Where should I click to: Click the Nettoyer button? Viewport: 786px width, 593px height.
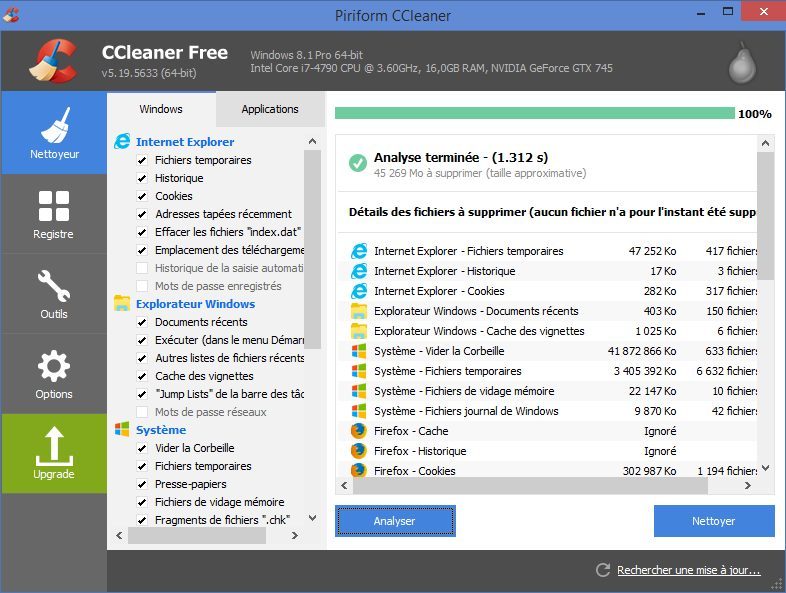[713, 521]
